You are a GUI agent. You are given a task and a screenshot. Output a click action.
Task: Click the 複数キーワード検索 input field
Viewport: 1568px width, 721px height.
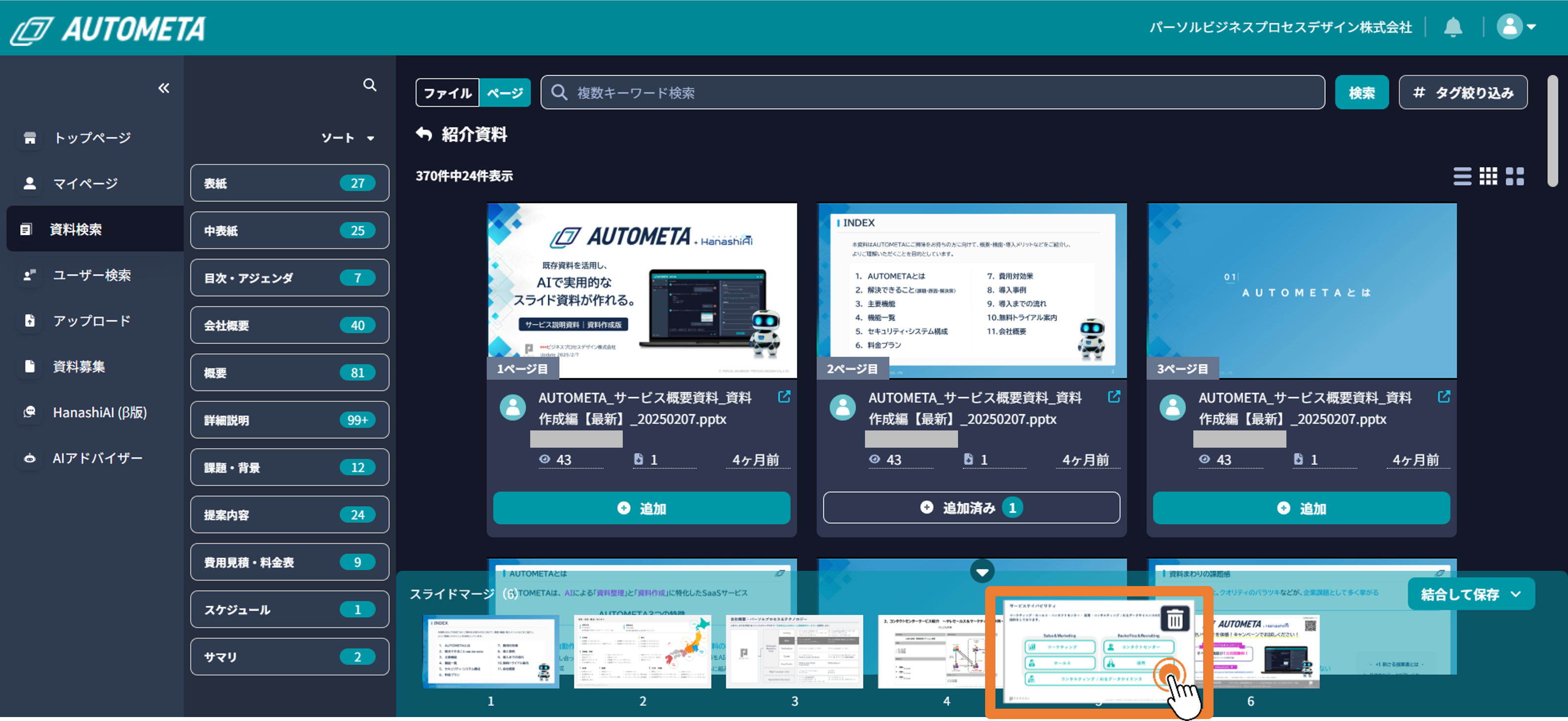932,93
